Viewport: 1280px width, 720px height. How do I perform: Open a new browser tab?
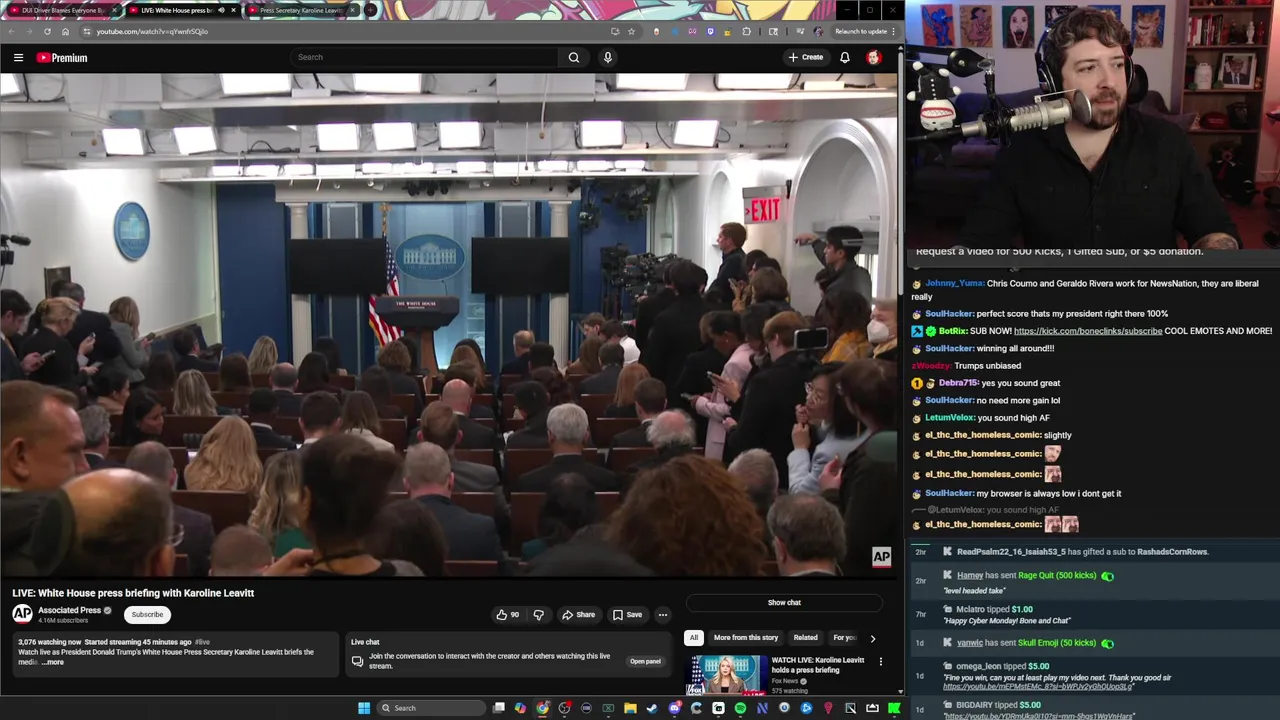point(370,10)
